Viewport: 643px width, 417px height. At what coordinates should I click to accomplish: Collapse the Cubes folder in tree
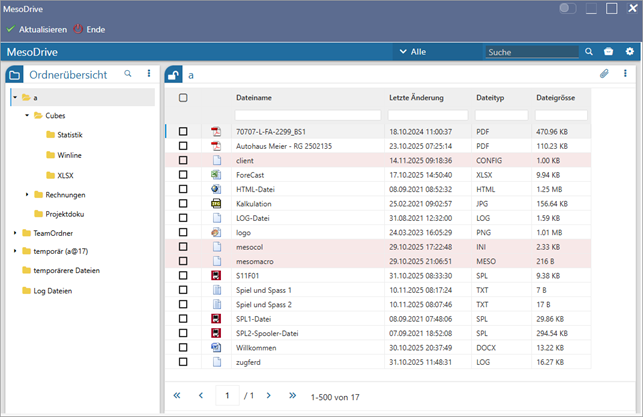[28, 116]
